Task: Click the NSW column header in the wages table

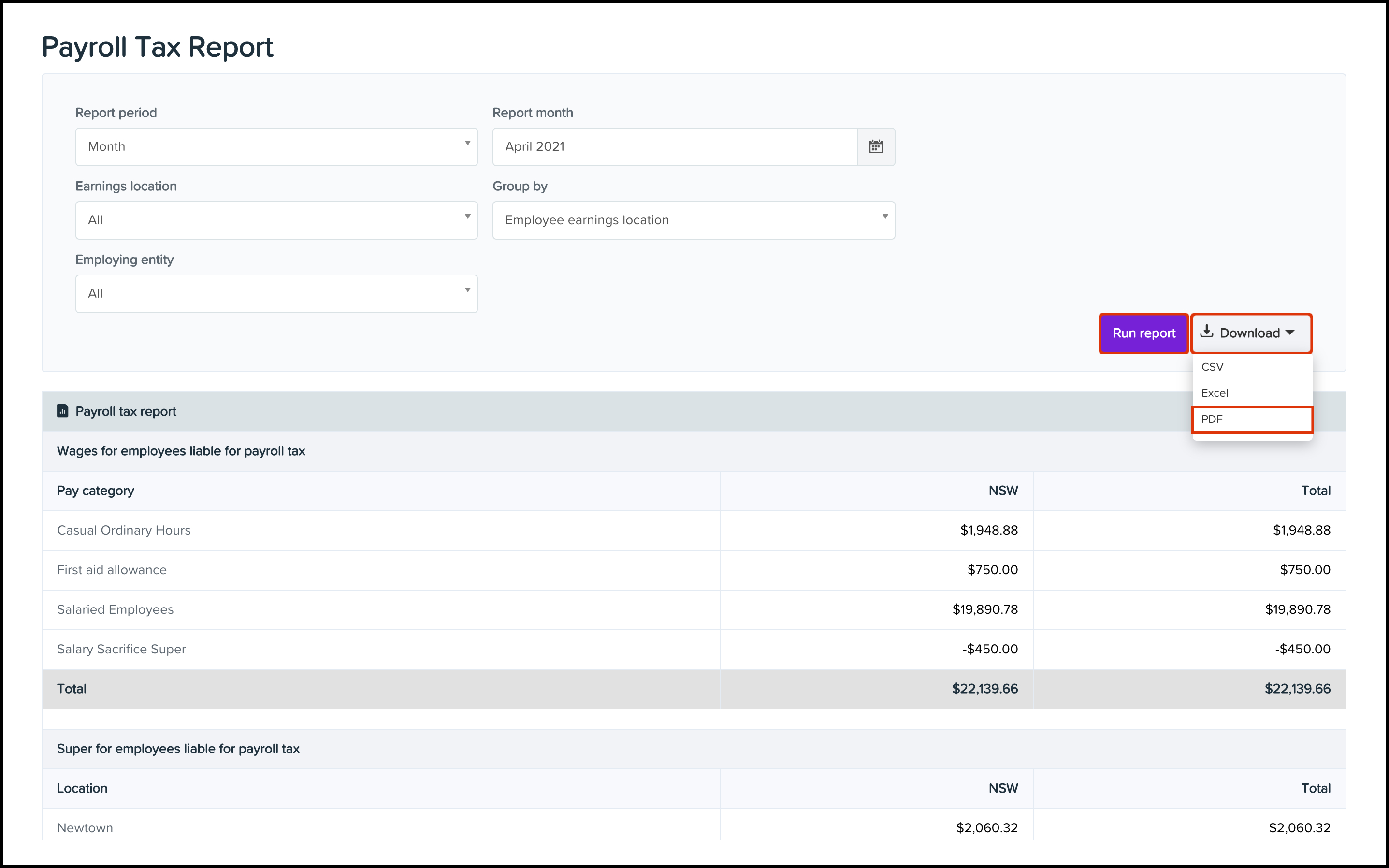Action: (1003, 491)
